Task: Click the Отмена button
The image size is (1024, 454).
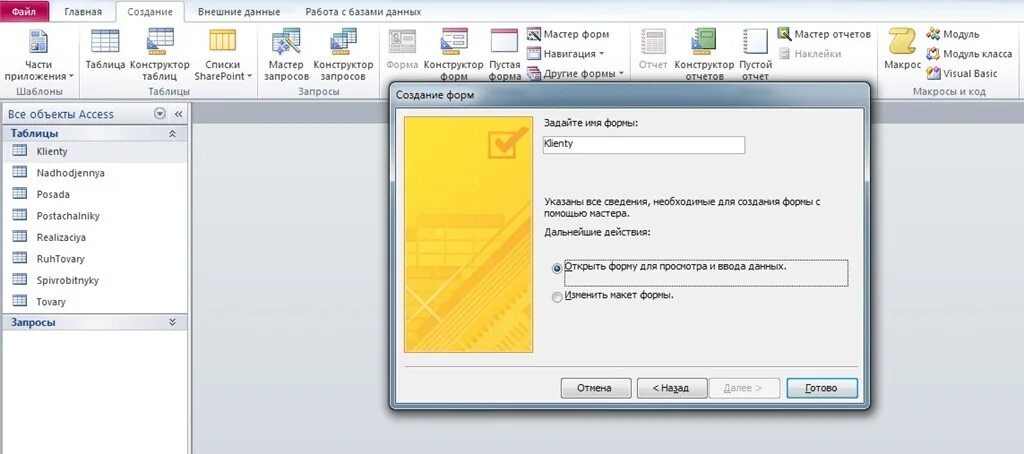Action: pos(594,388)
